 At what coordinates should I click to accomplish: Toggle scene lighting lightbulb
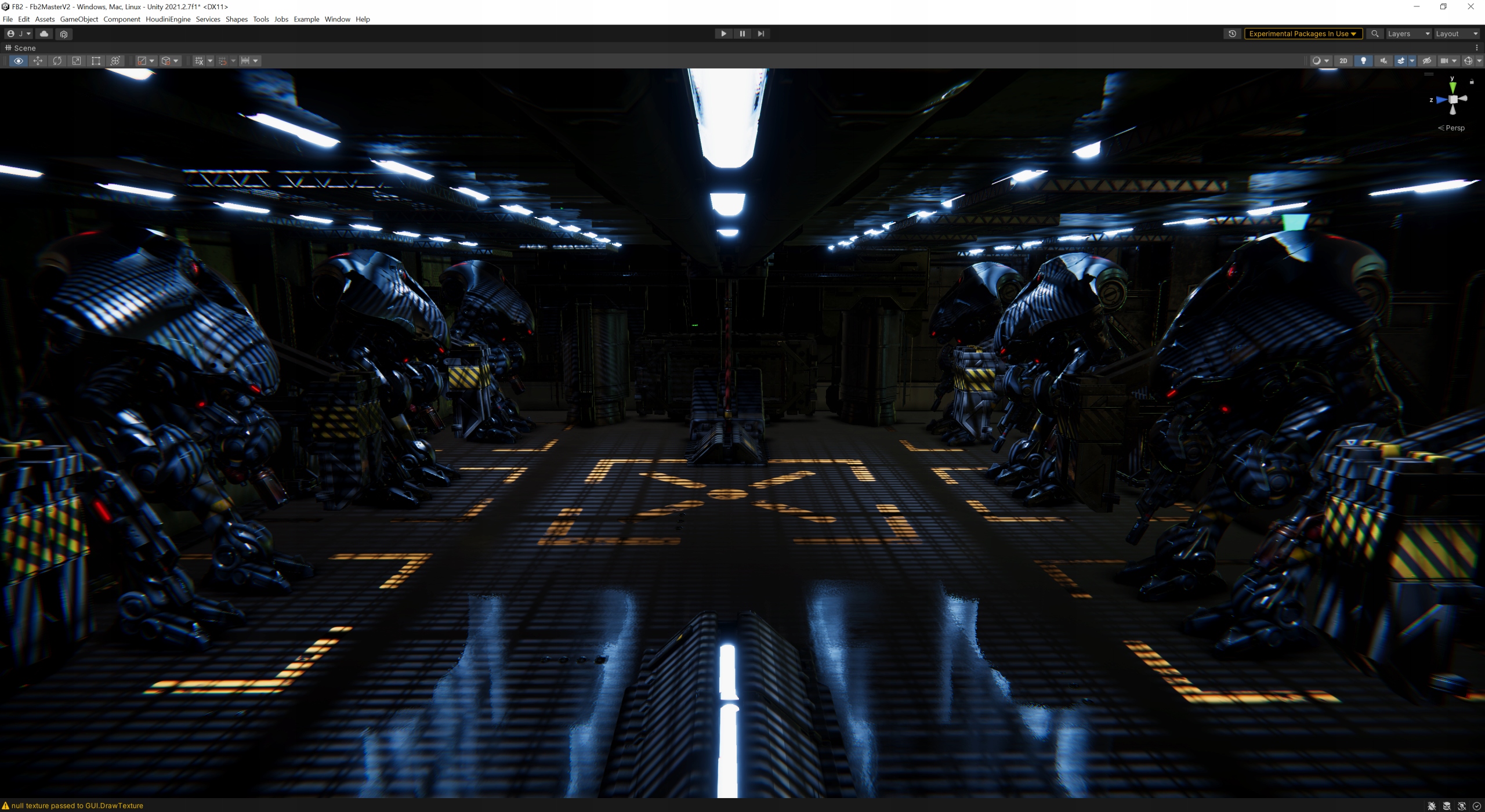(x=1363, y=61)
